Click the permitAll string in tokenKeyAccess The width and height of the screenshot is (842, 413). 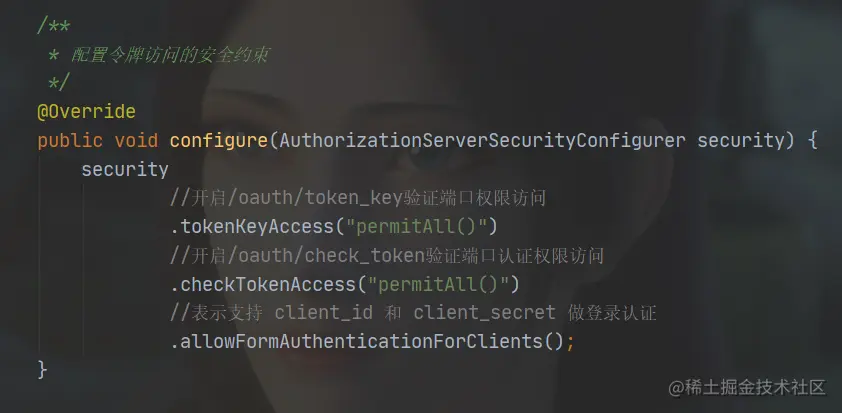click(x=416, y=227)
